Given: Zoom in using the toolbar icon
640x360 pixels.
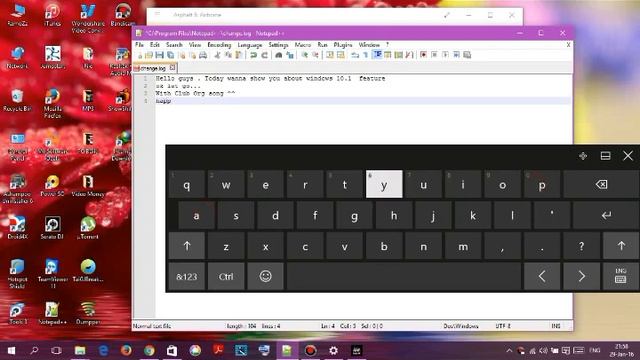Looking at the screenshot, I should 305,55.
